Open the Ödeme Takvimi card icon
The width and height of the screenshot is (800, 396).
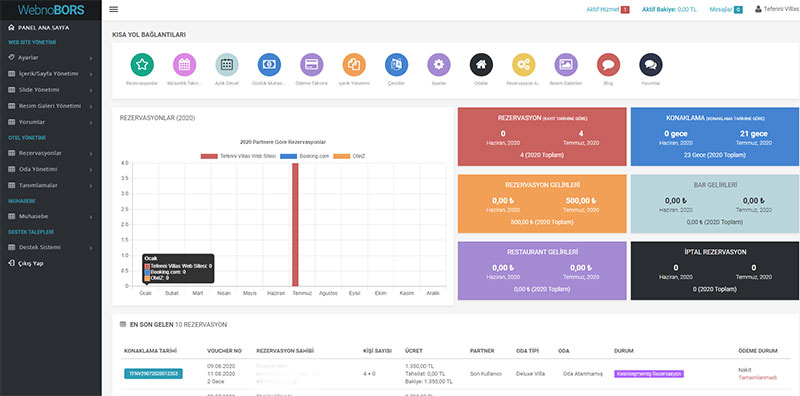(312, 65)
